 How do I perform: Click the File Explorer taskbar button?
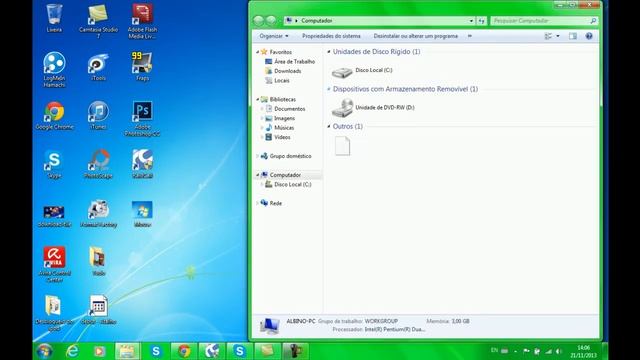coord(127,351)
